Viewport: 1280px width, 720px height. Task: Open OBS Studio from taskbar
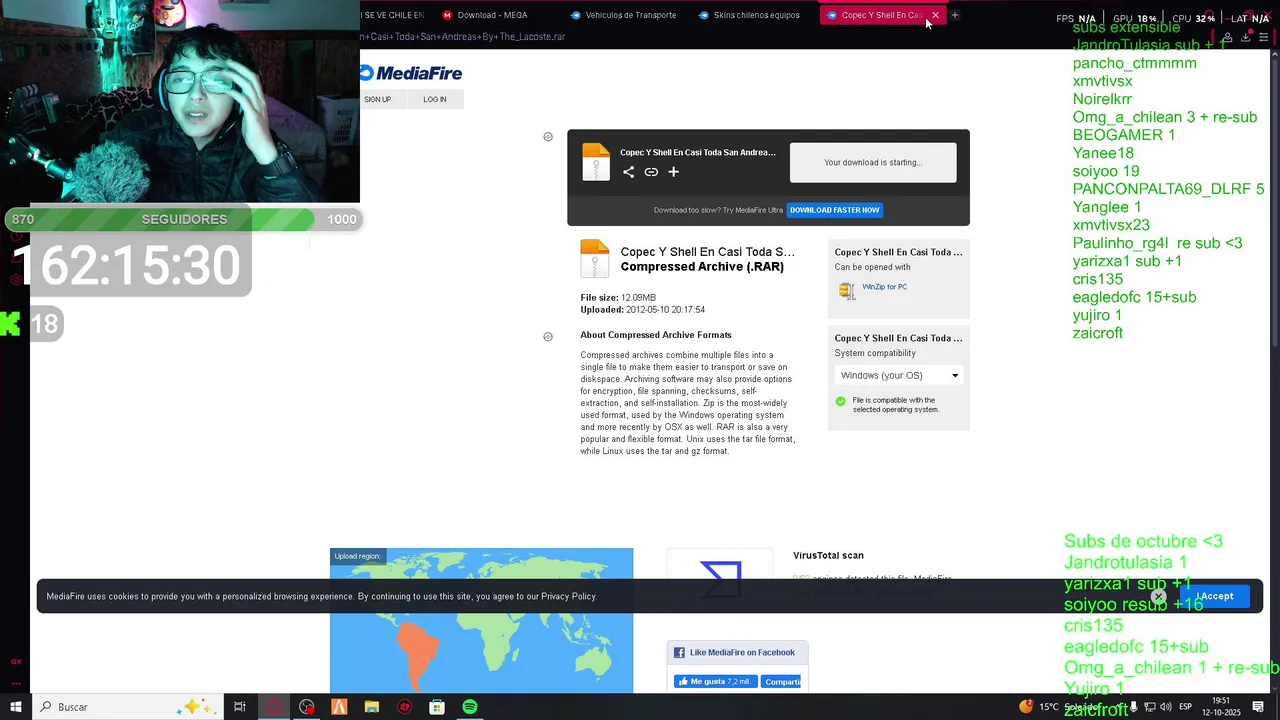click(x=307, y=707)
